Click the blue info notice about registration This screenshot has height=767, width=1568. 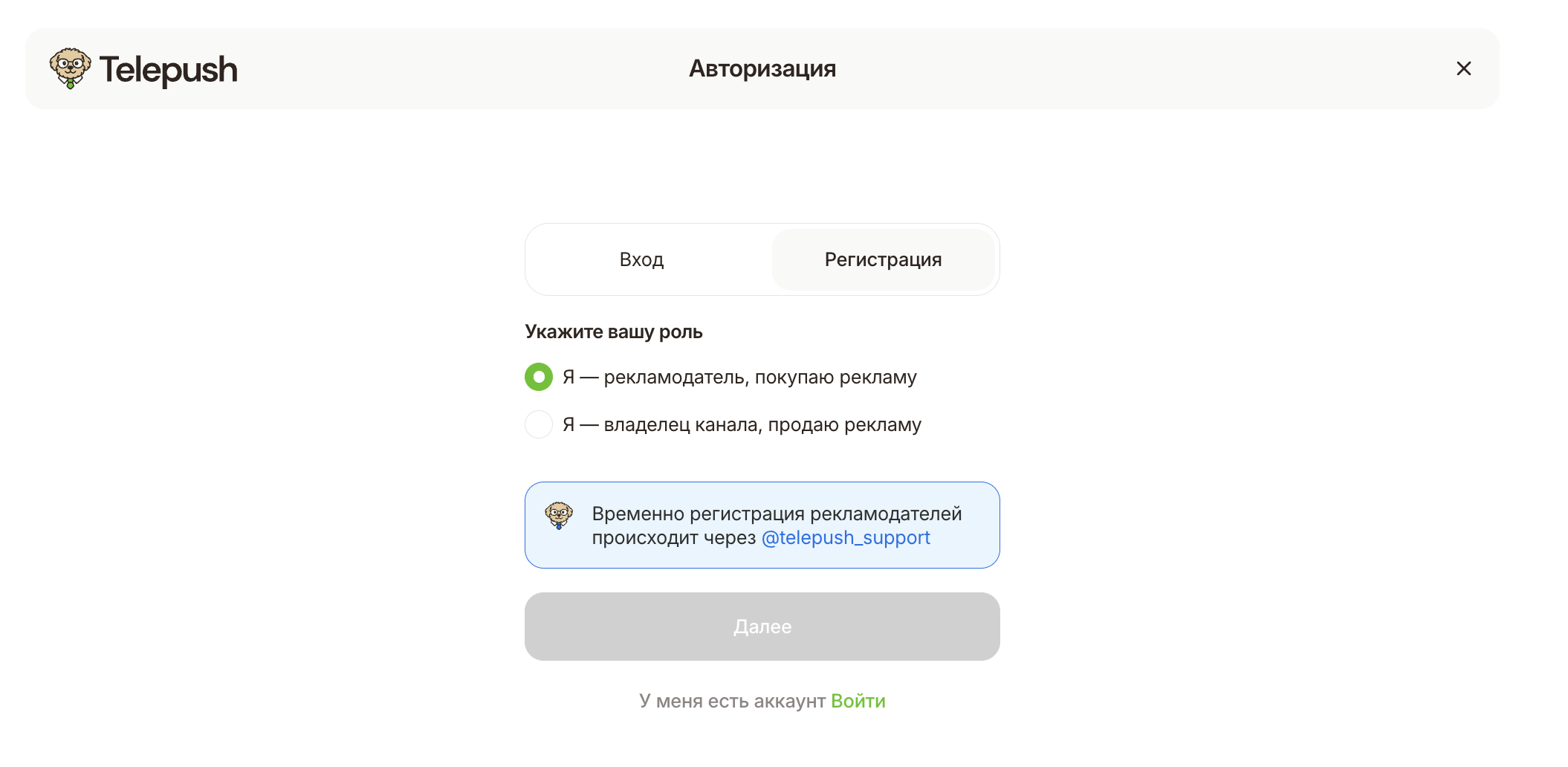[762, 525]
